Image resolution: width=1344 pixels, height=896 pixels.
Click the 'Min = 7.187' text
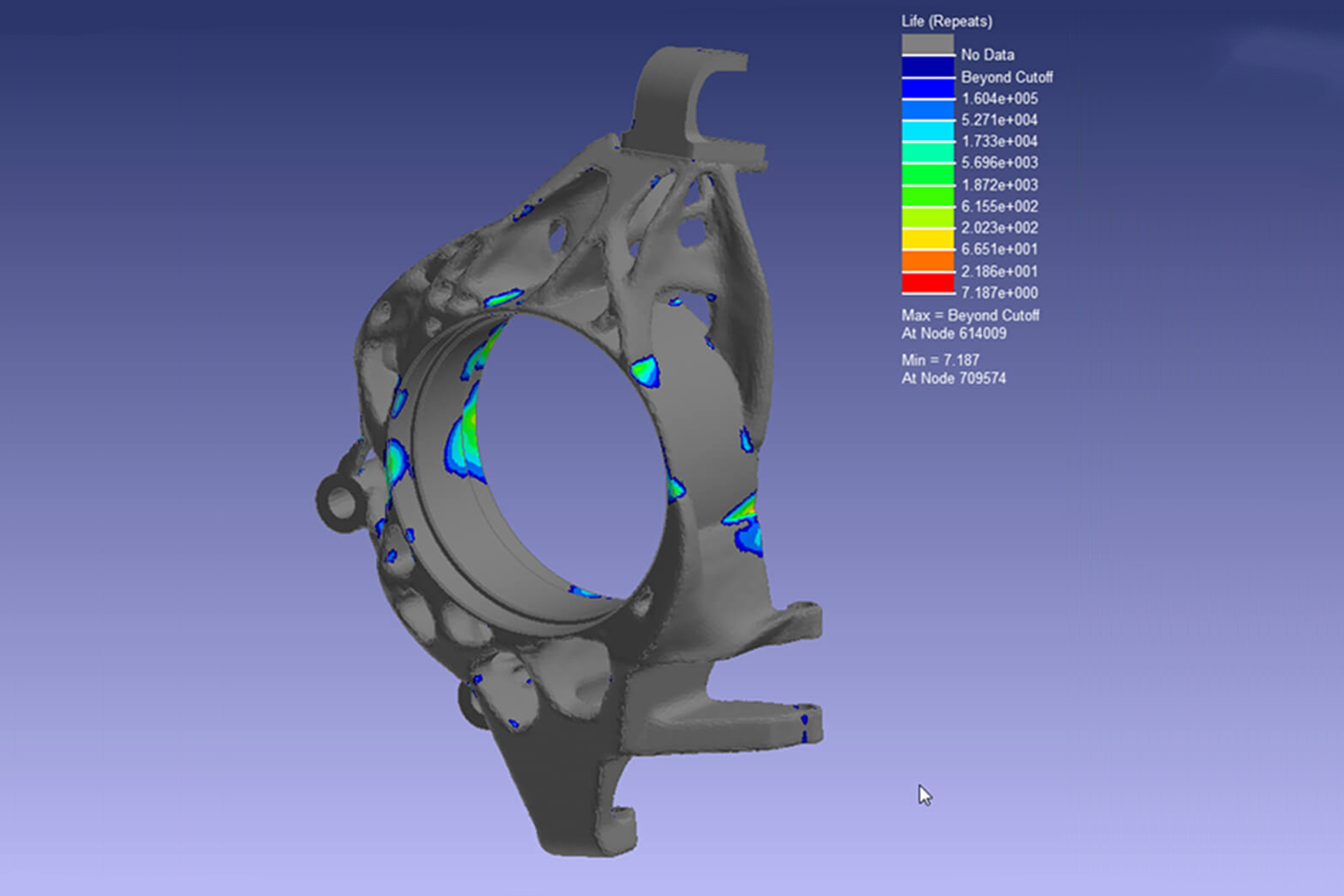(x=939, y=360)
